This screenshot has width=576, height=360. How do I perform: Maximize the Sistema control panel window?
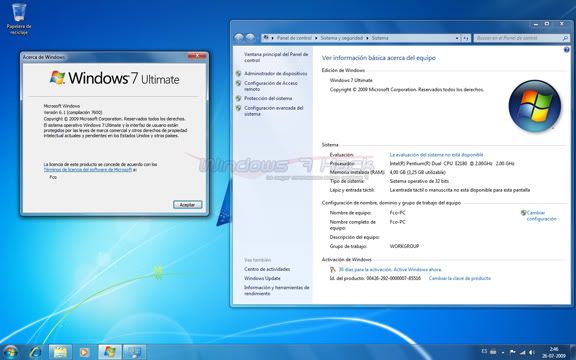547,24
